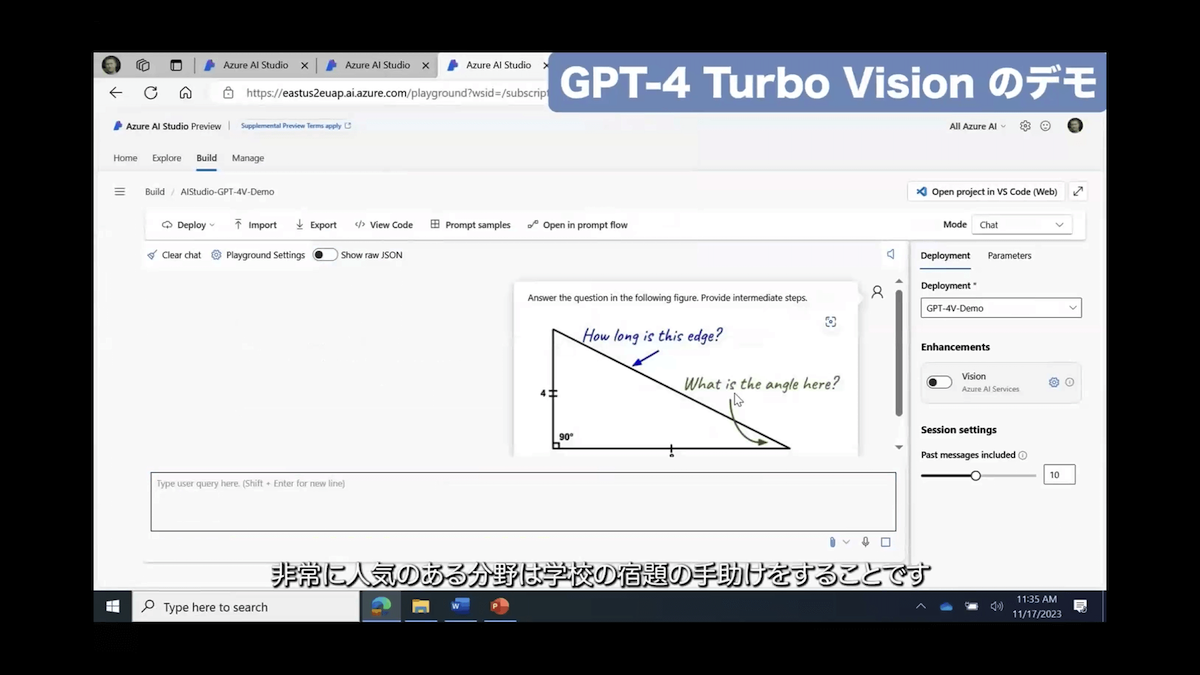Show hidden system tray icons chevron

point(920,606)
